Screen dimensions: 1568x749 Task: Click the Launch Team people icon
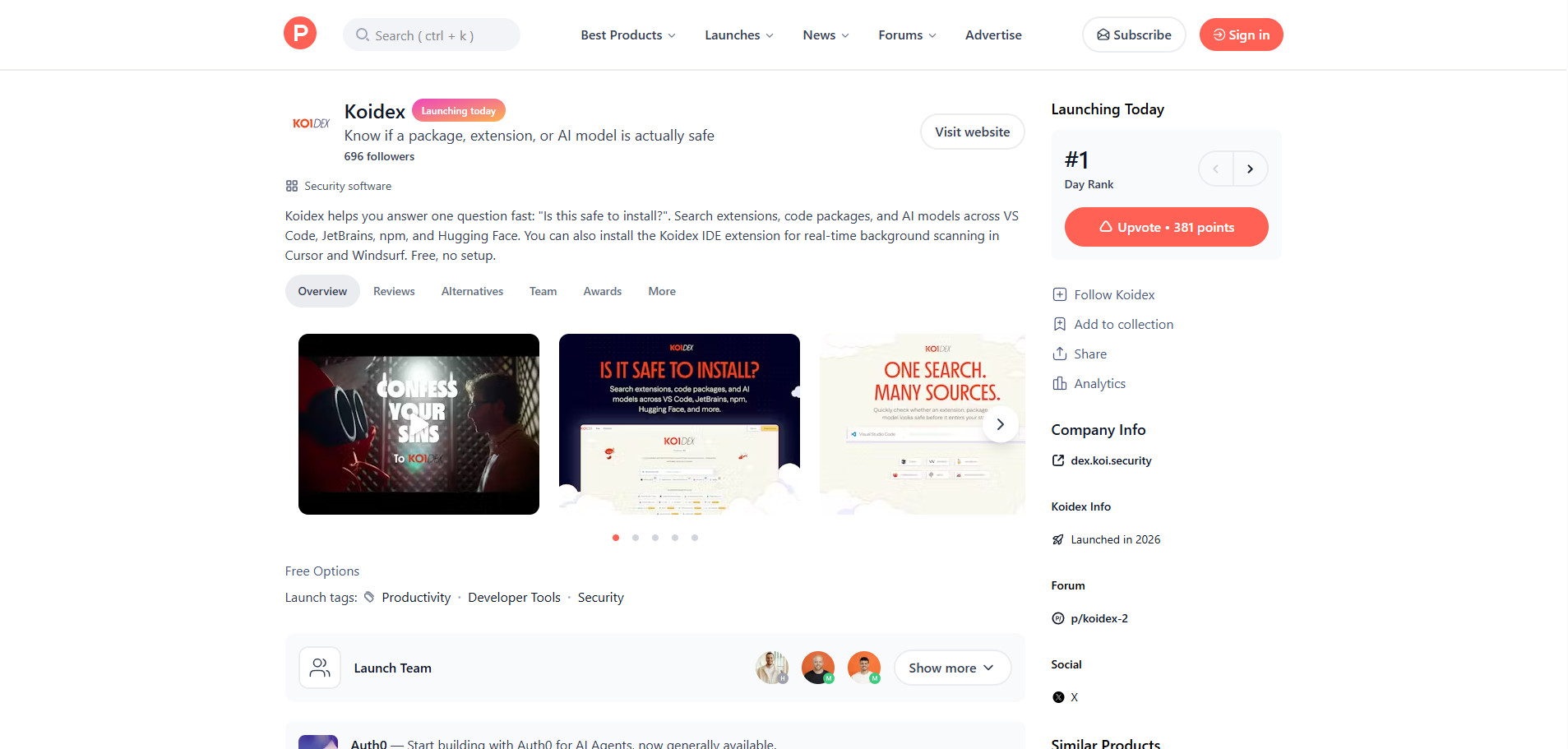(320, 668)
